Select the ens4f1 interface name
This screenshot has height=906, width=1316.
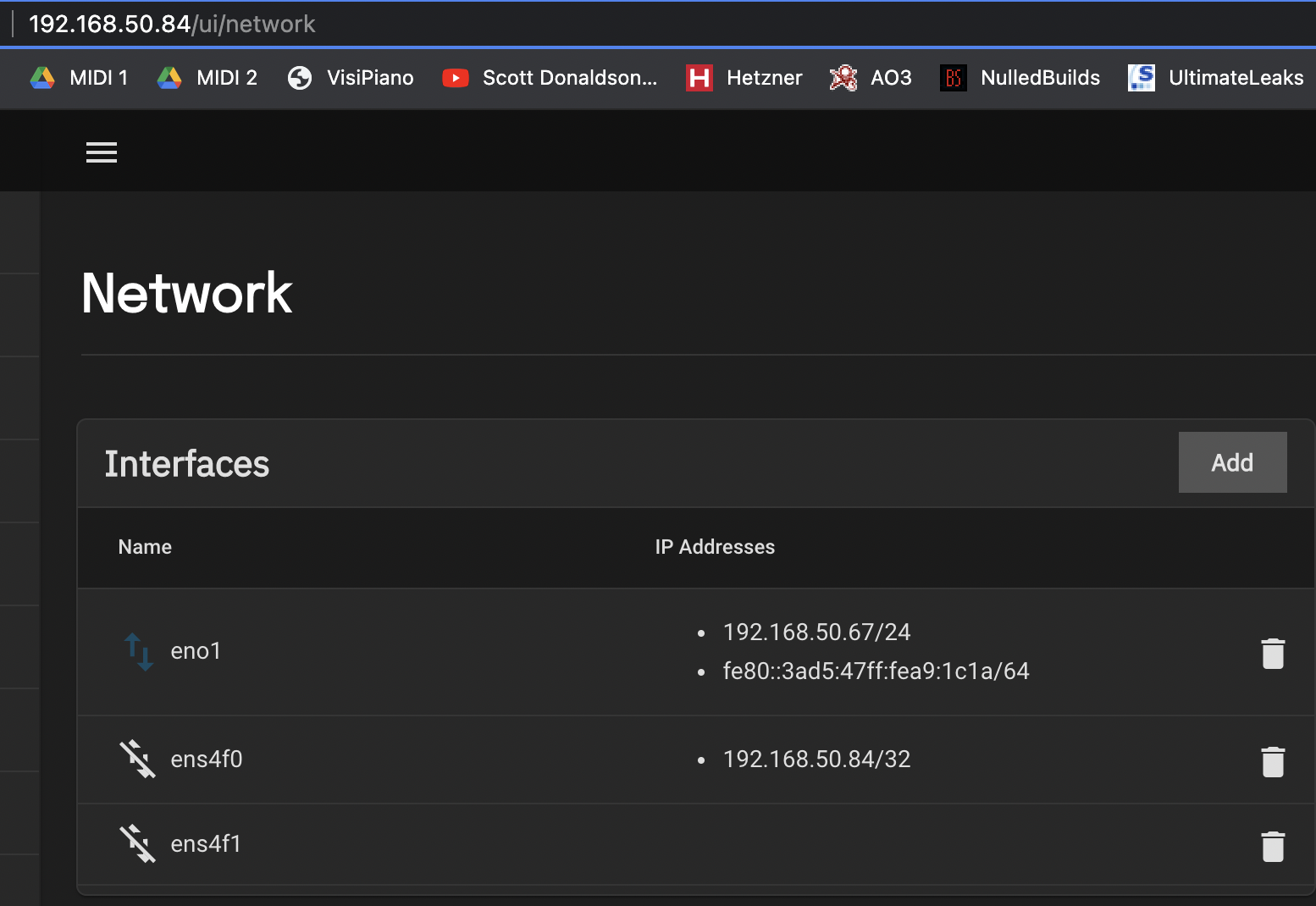pyautogui.click(x=206, y=844)
